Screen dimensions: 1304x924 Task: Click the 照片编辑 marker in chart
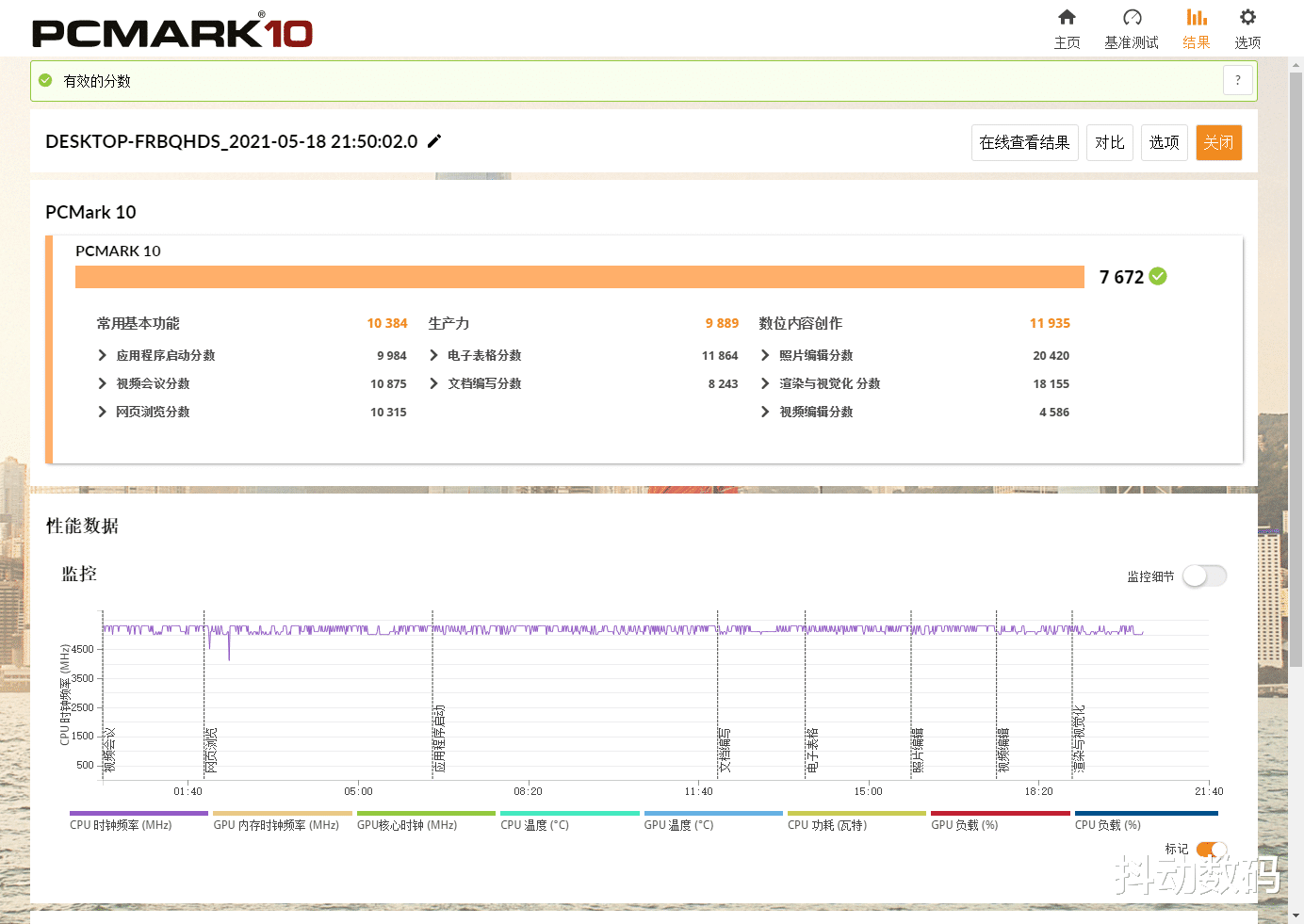[918, 750]
